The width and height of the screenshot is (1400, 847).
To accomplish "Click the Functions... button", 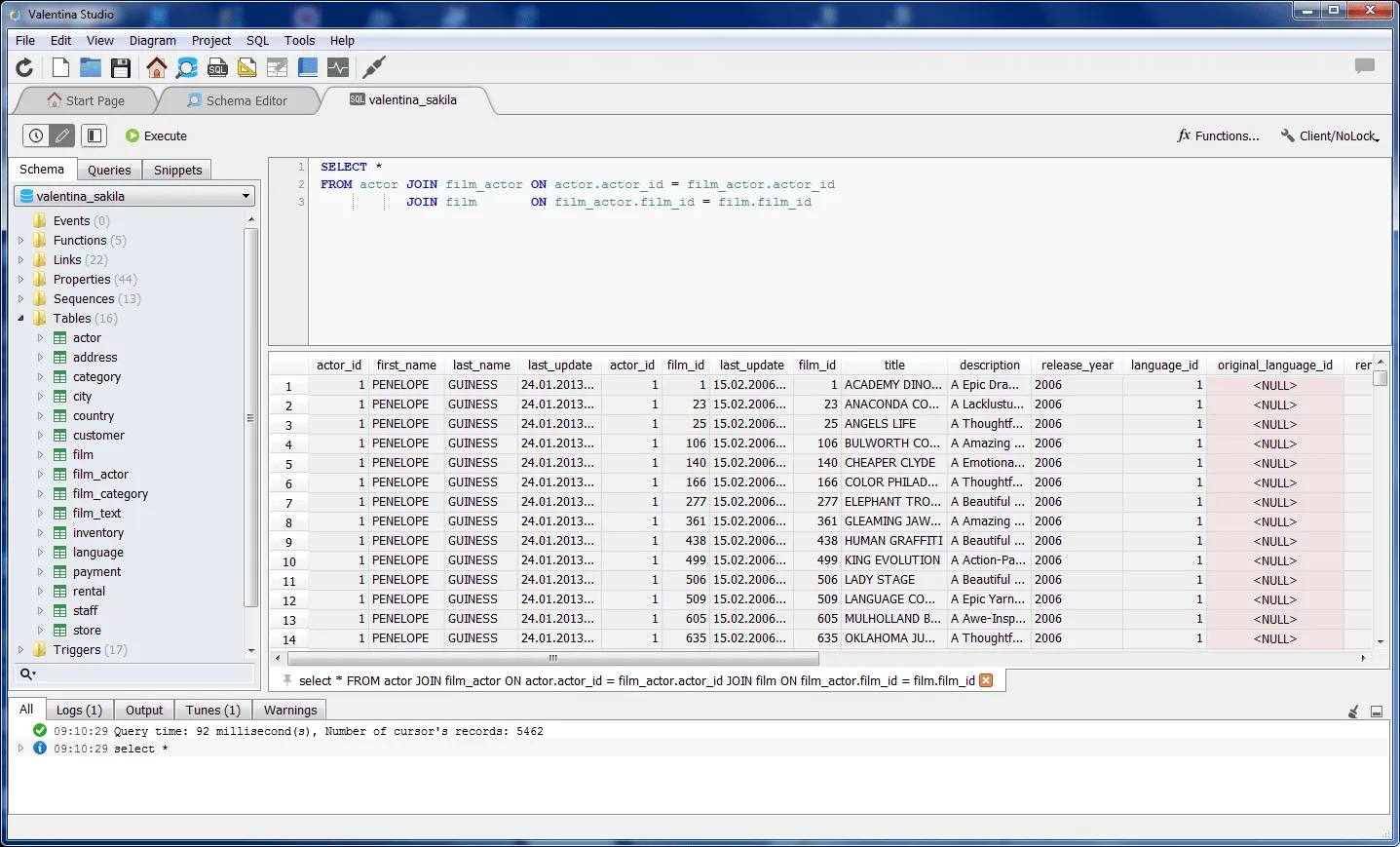I will pyautogui.click(x=1219, y=135).
